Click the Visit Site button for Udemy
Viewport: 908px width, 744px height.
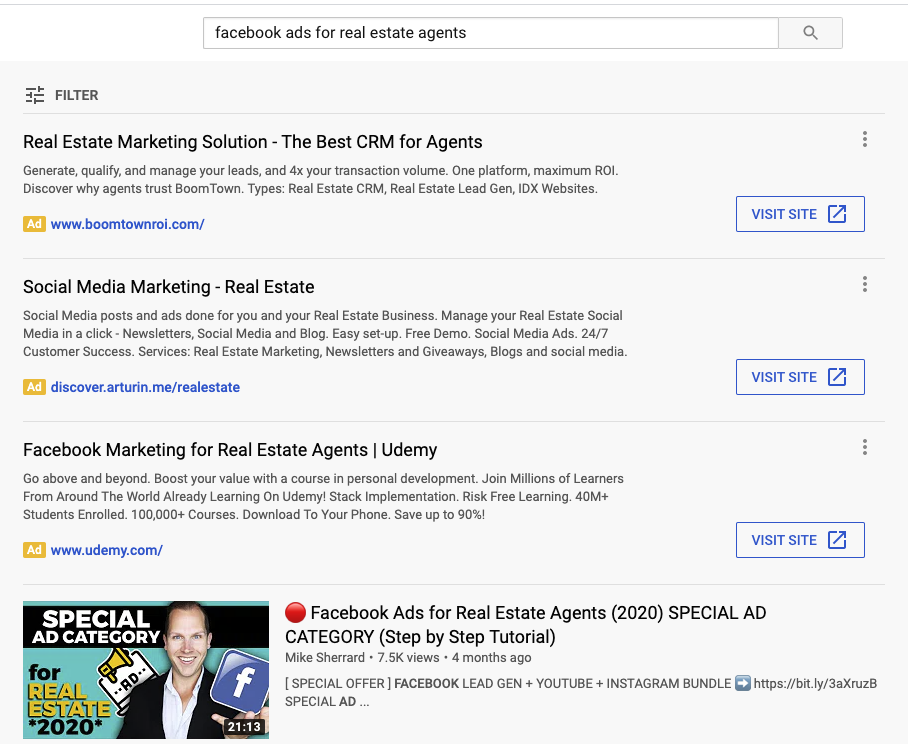pyautogui.click(x=800, y=539)
